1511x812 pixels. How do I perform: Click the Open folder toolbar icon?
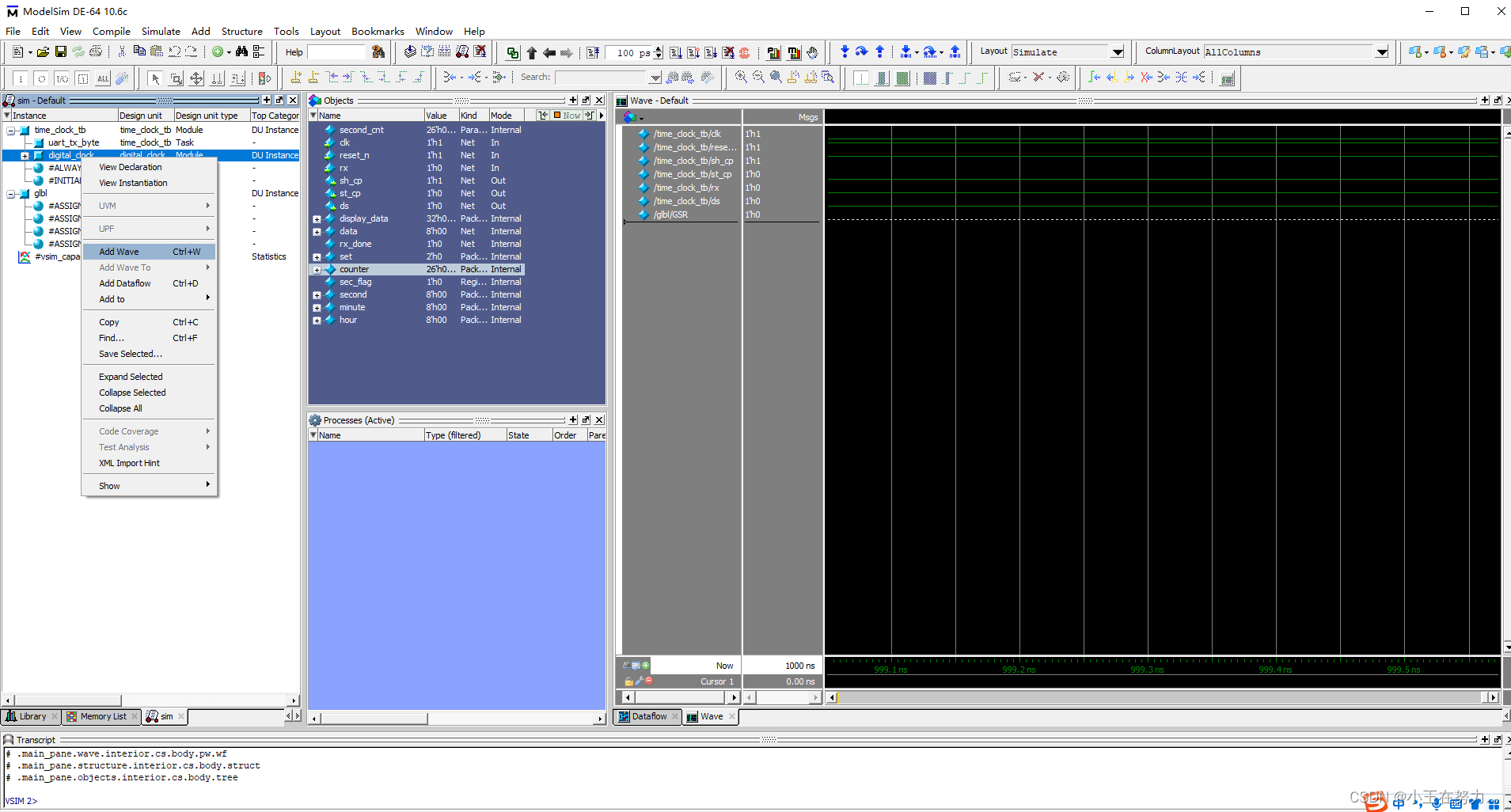point(43,52)
